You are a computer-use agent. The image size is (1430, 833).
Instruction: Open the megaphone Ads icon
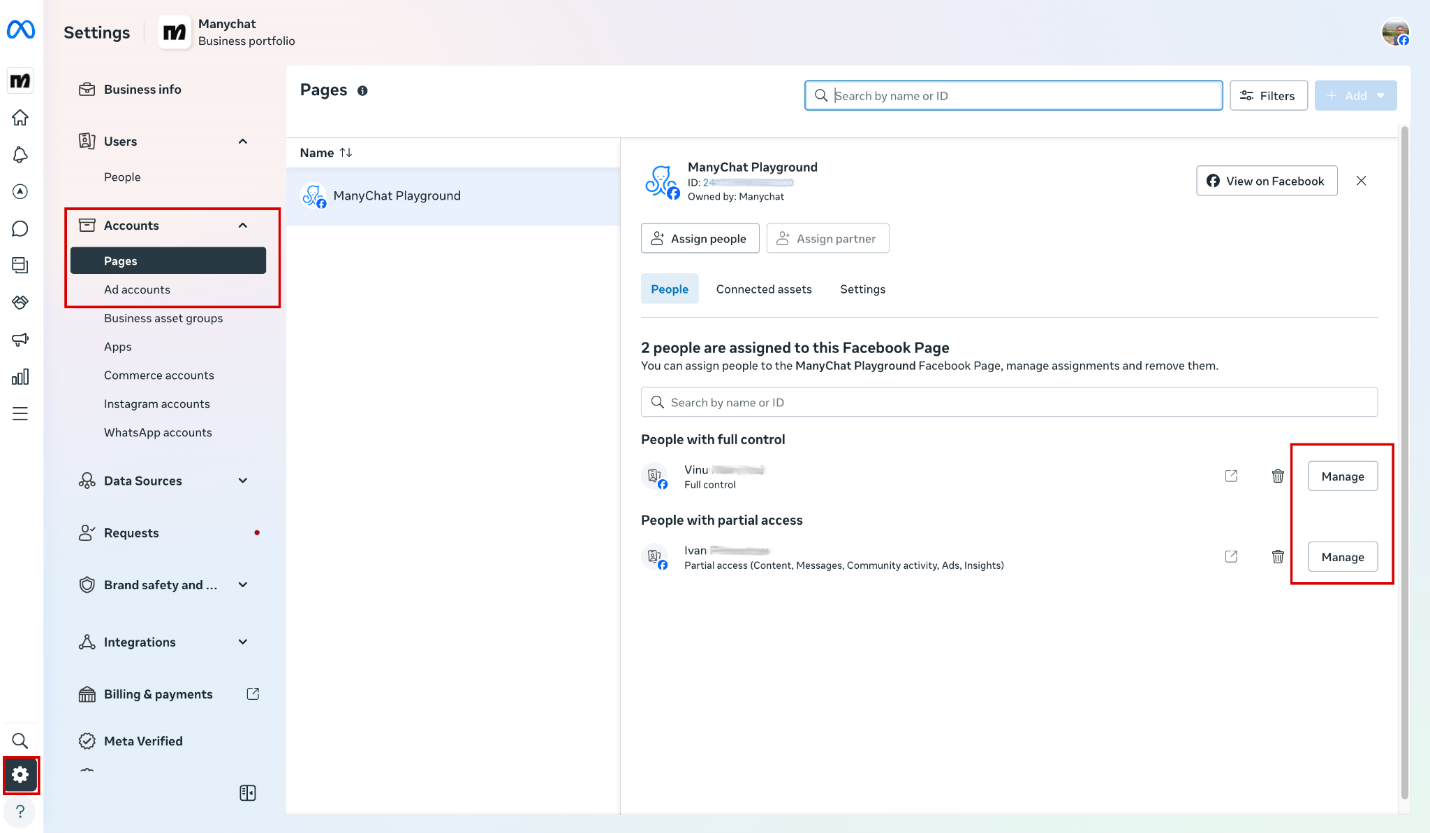(20, 340)
